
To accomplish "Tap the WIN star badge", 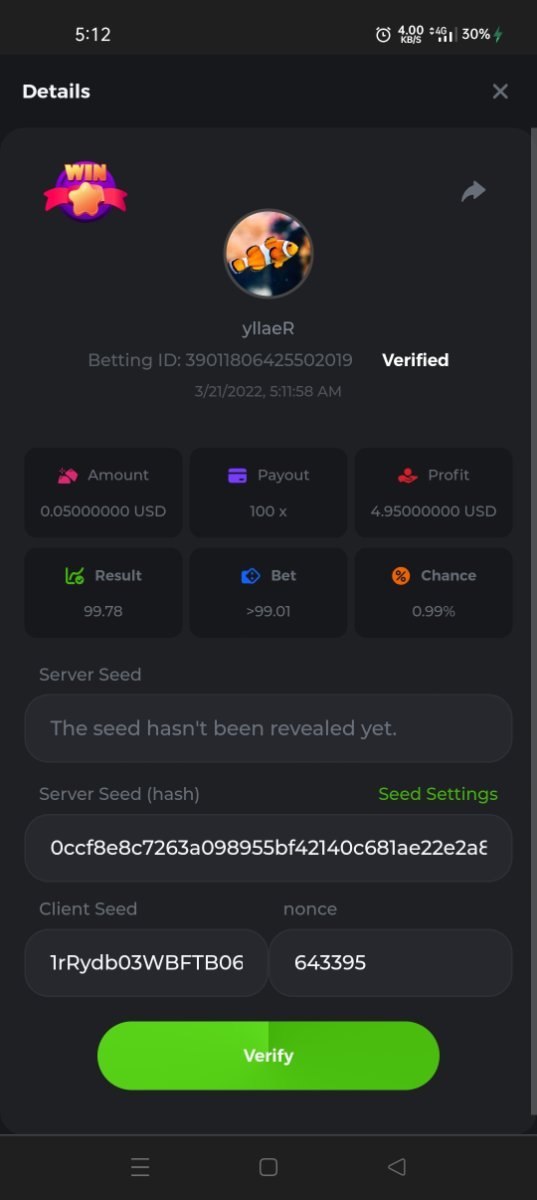I will [86, 191].
